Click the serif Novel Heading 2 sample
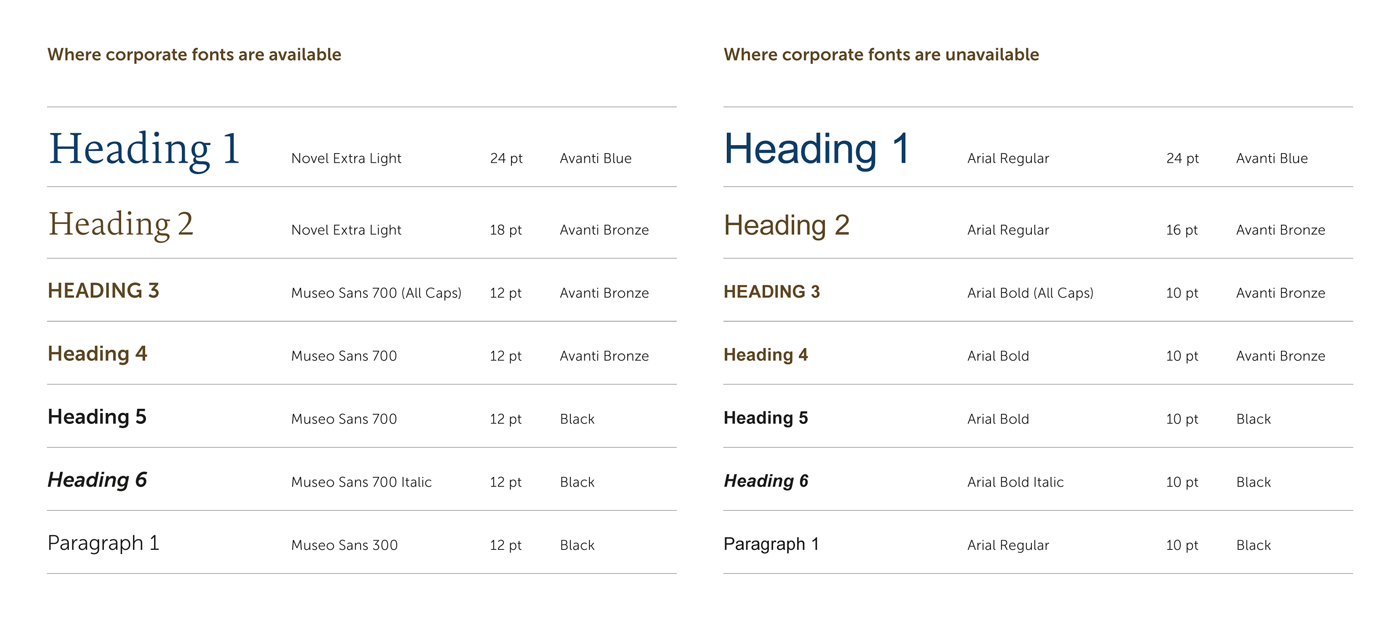The height and width of the screenshot is (620, 1400). click(120, 224)
